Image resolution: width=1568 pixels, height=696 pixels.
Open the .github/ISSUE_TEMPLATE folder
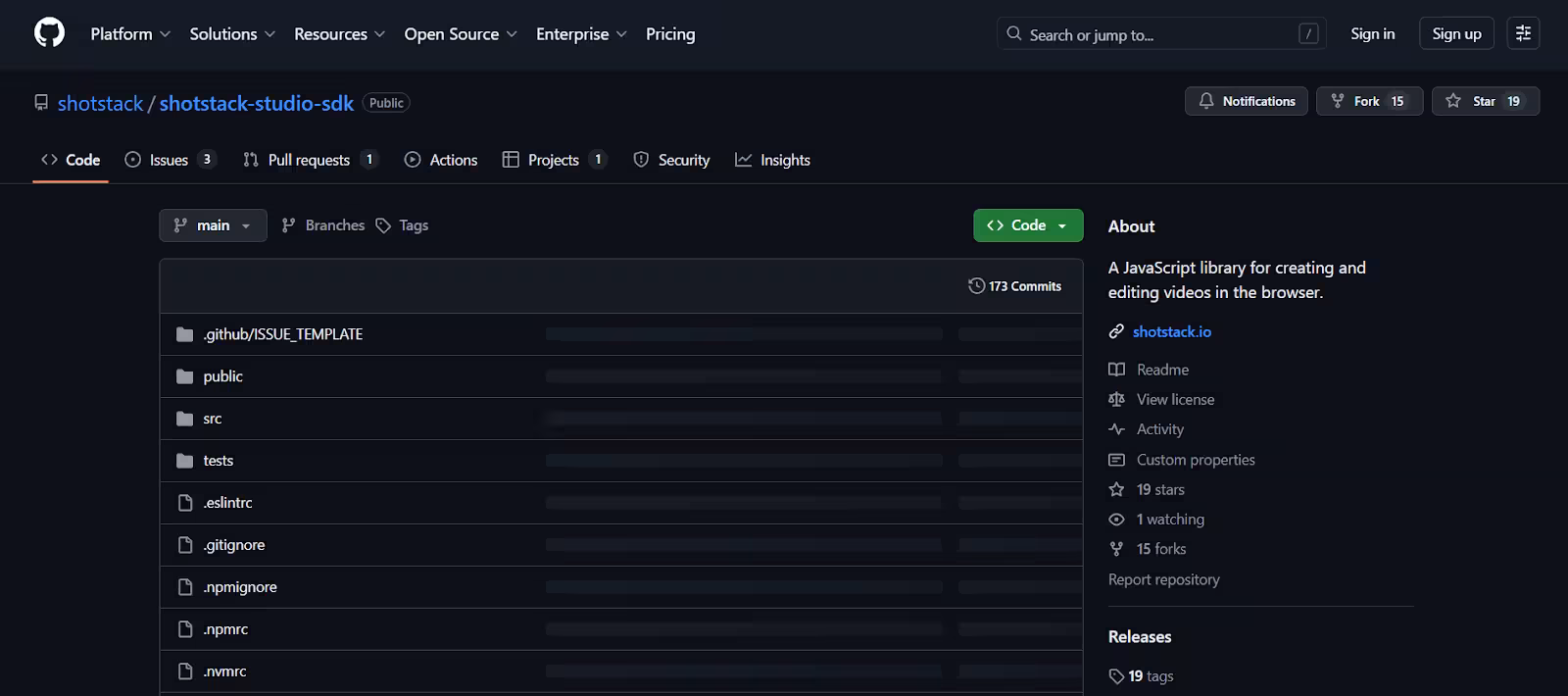tap(283, 334)
